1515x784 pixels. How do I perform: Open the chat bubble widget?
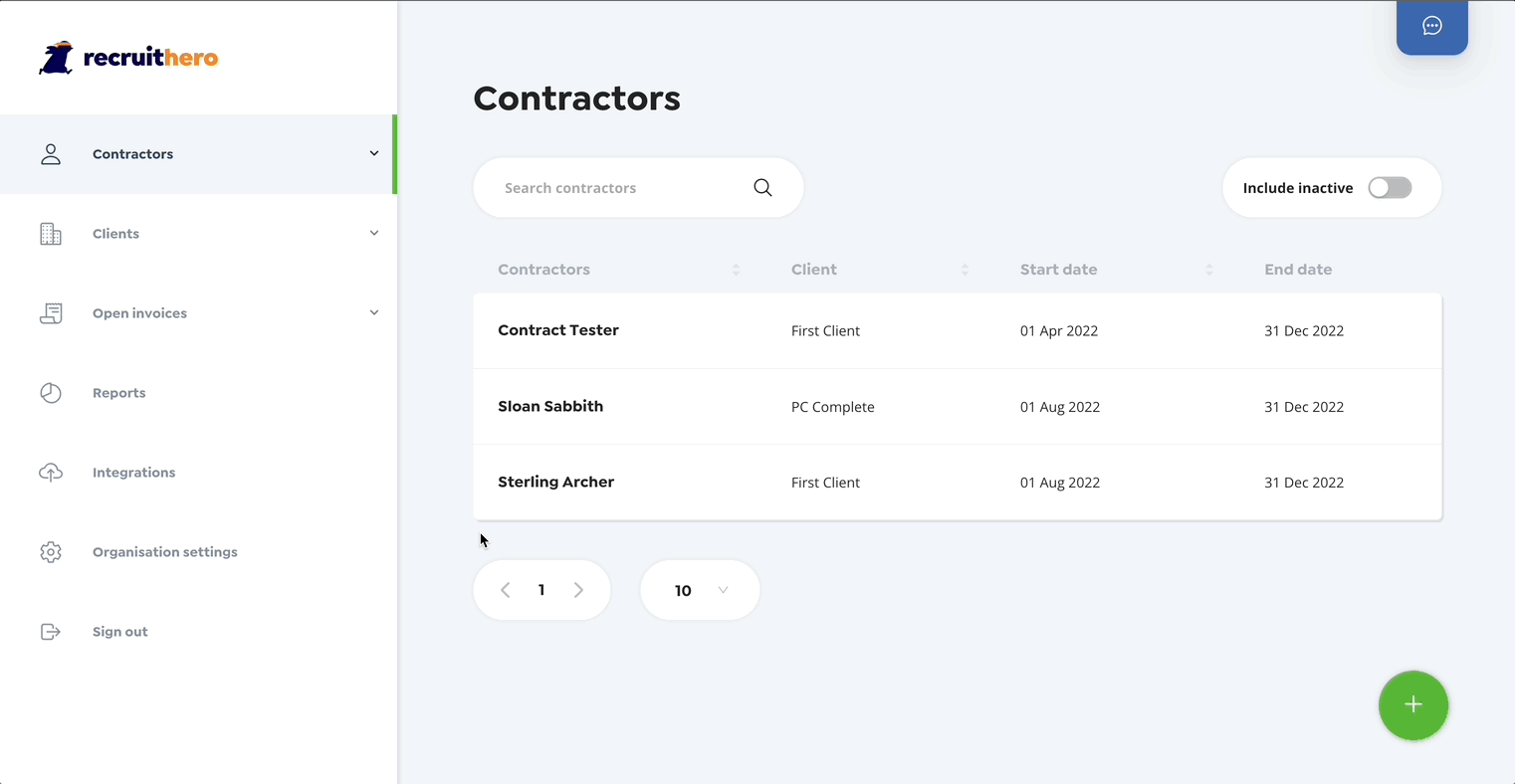click(1432, 27)
